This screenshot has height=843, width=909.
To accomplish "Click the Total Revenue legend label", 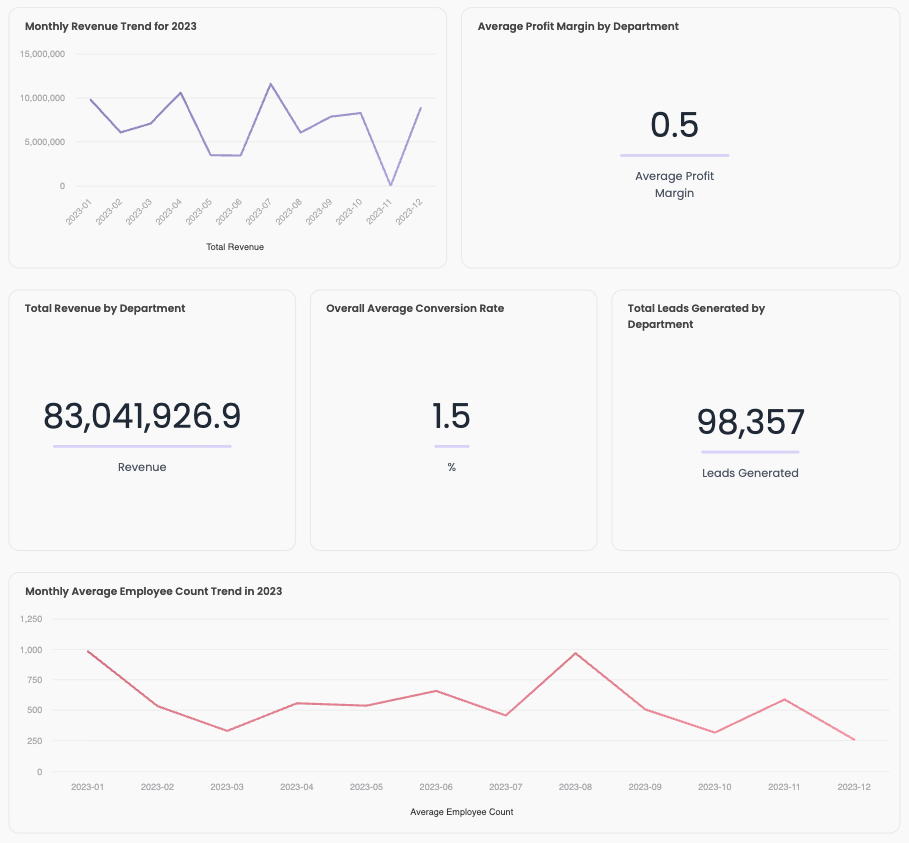I will pyautogui.click(x=235, y=246).
